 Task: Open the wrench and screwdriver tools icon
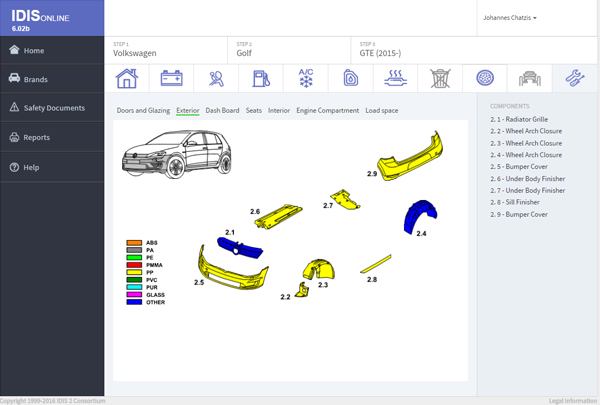575,78
